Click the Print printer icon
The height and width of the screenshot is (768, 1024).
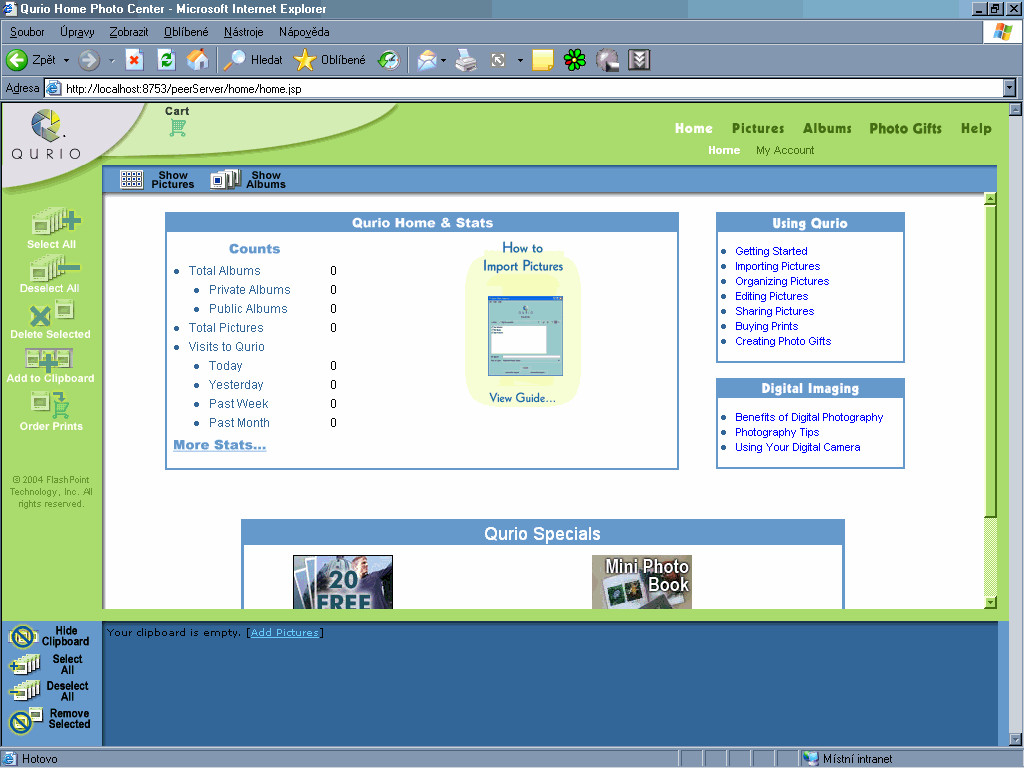(x=466, y=60)
